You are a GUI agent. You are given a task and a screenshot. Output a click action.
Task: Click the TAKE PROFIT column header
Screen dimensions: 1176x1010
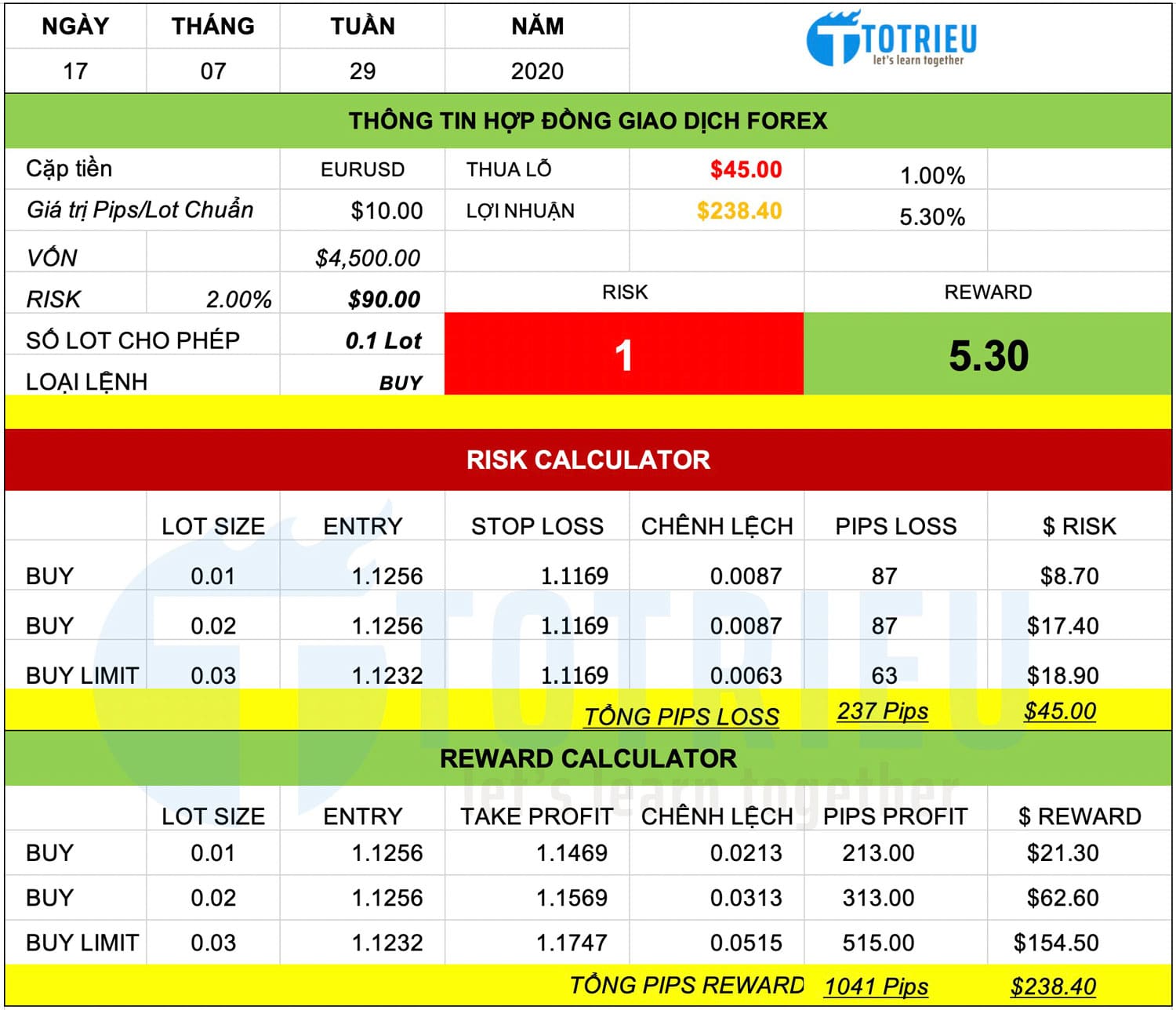click(x=537, y=816)
